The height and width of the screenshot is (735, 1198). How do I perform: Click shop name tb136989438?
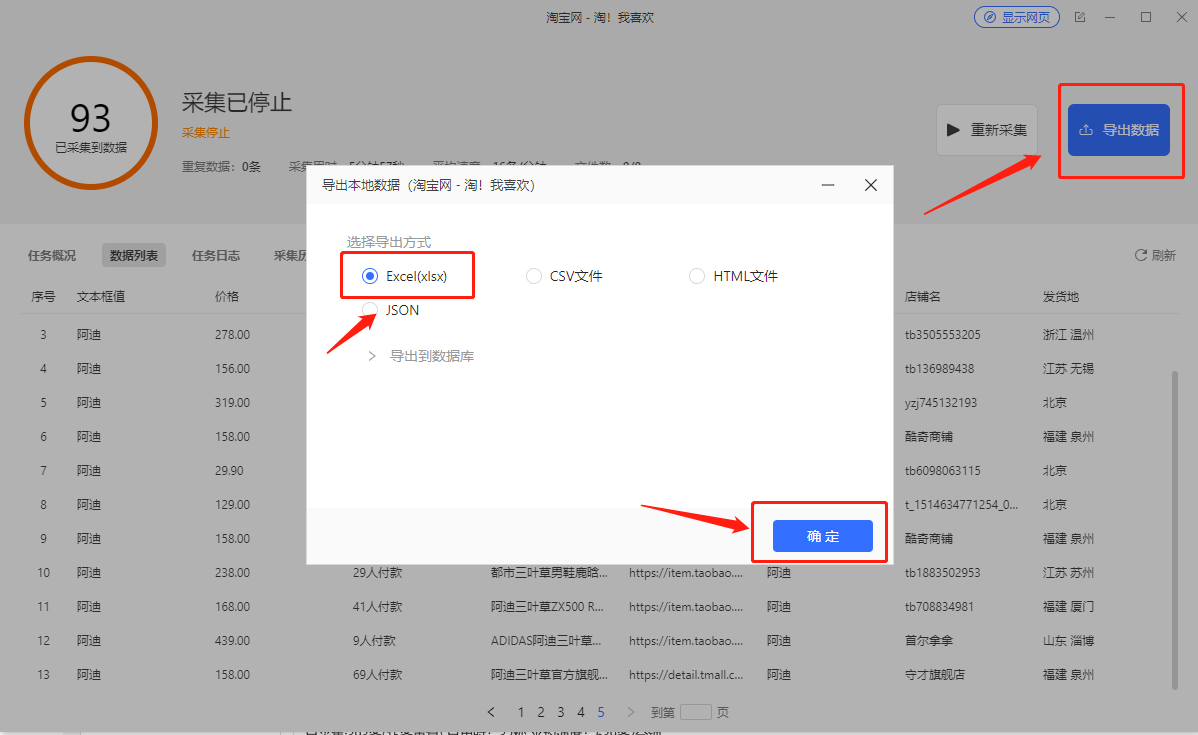tap(940, 368)
